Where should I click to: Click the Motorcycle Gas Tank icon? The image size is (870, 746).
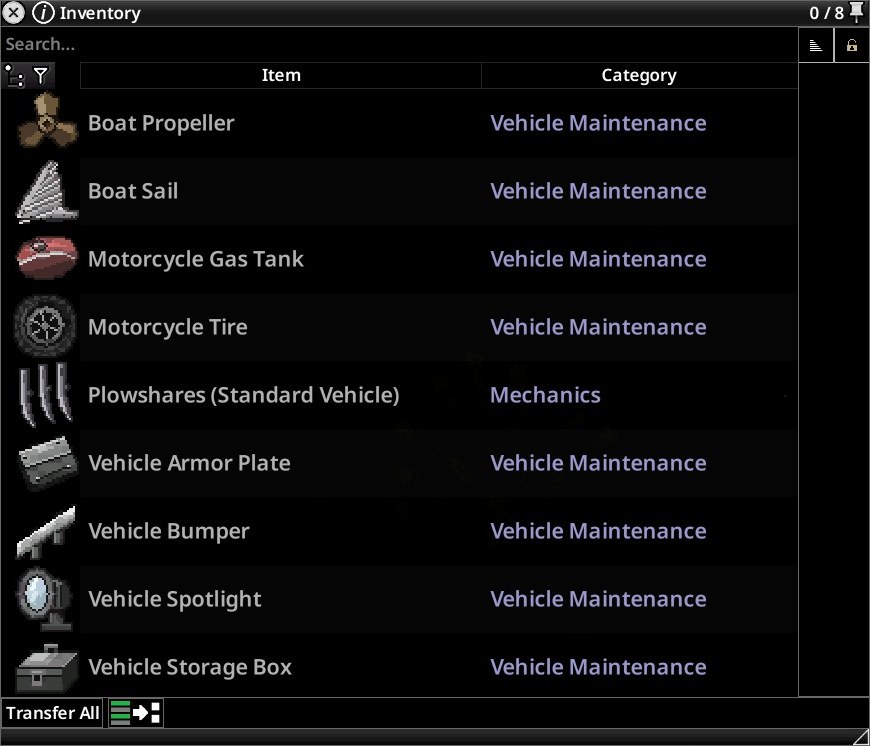pyautogui.click(x=47, y=258)
